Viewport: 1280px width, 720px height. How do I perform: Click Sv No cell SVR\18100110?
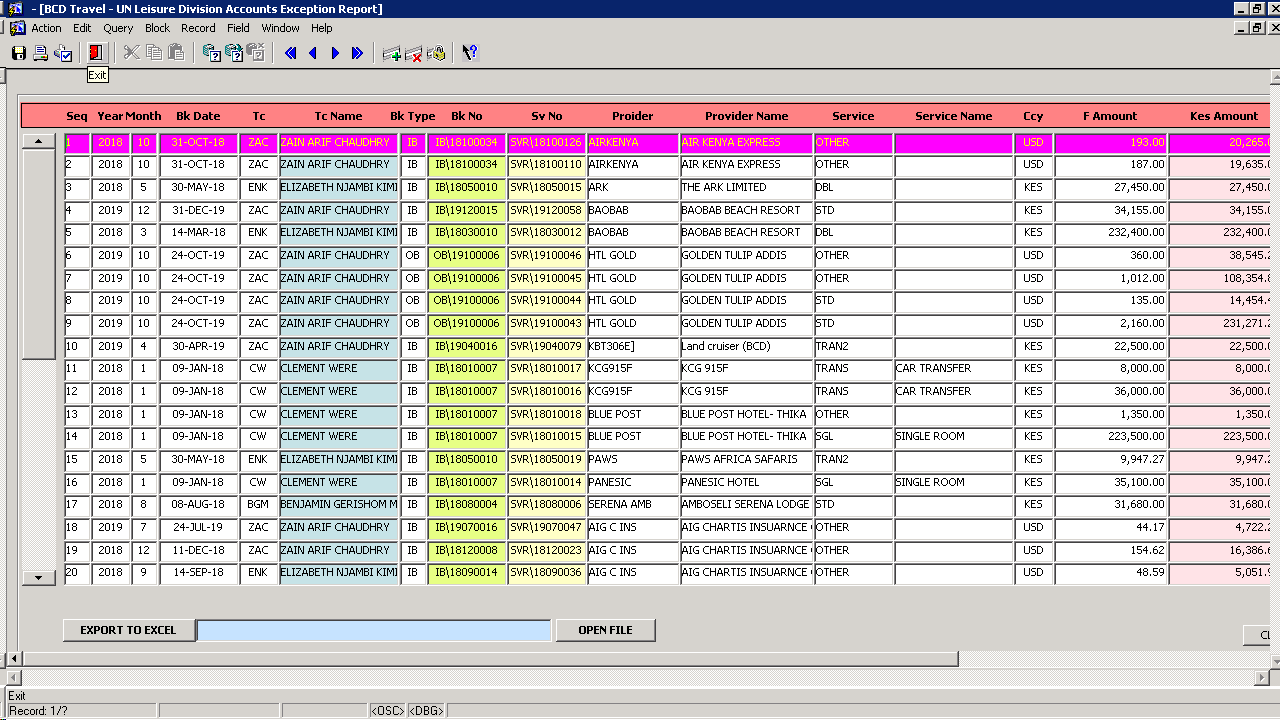click(547, 165)
